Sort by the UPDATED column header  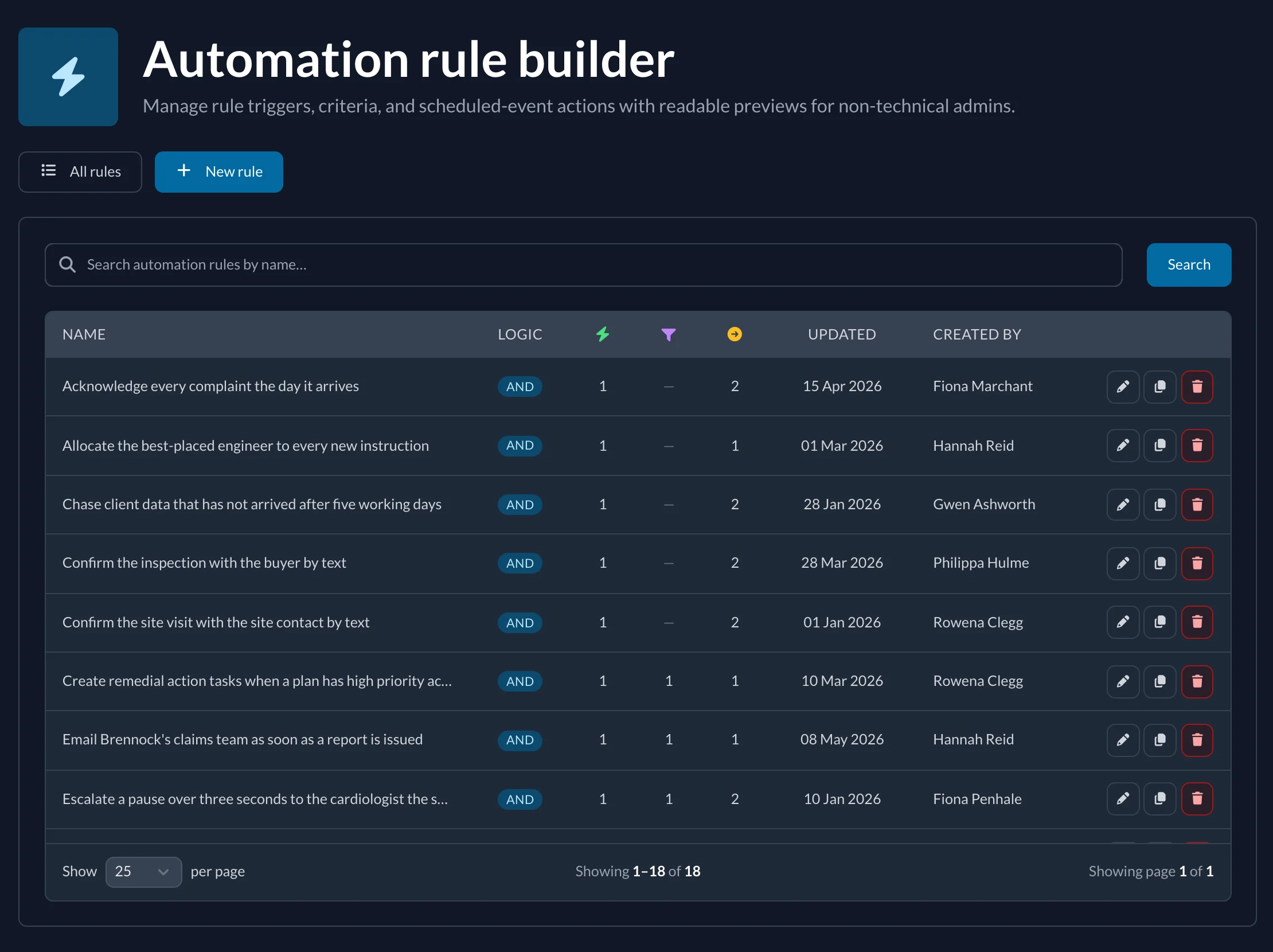pyautogui.click(x=841, y=334)
